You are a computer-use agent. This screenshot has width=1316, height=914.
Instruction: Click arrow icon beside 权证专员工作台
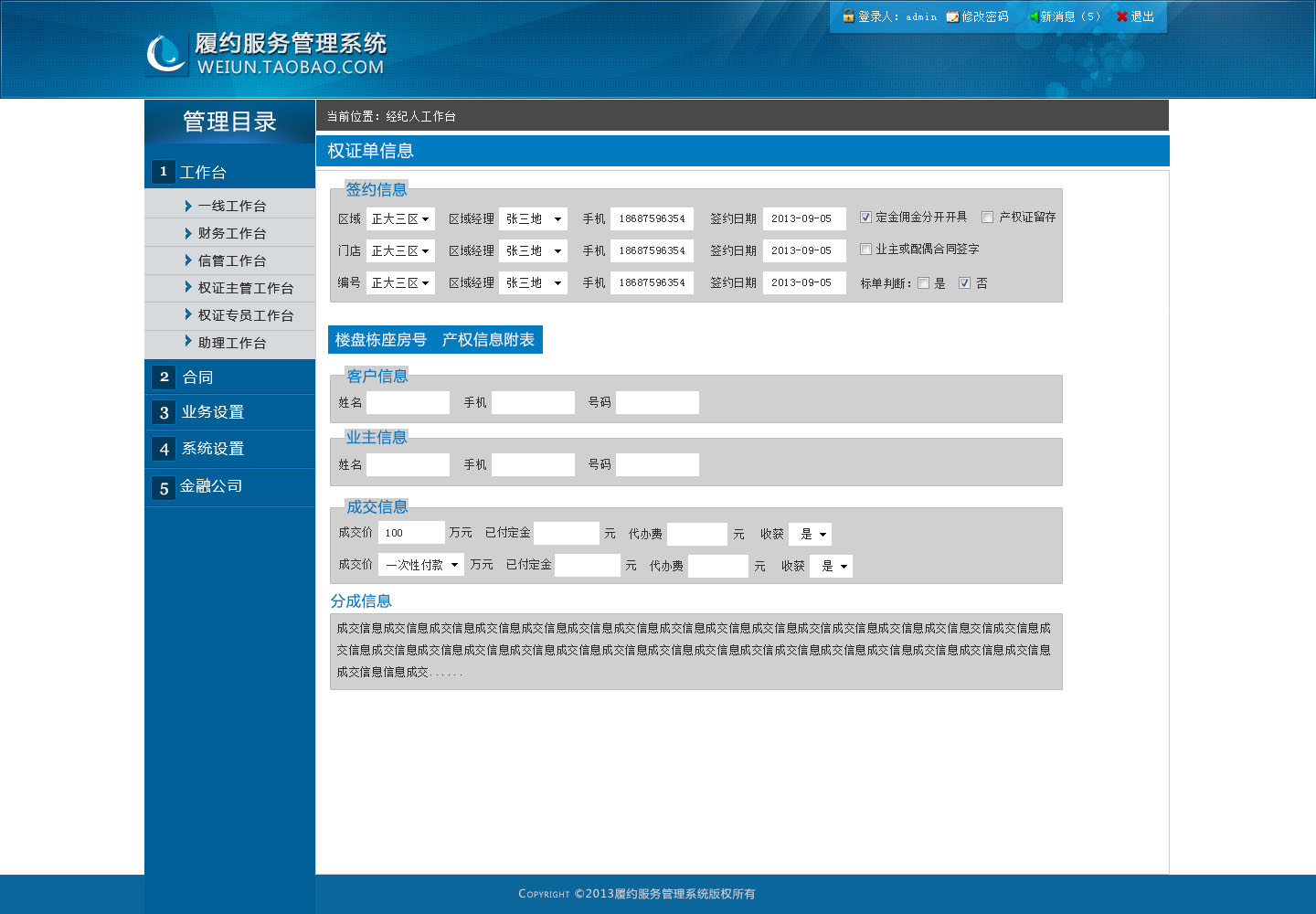187,314
